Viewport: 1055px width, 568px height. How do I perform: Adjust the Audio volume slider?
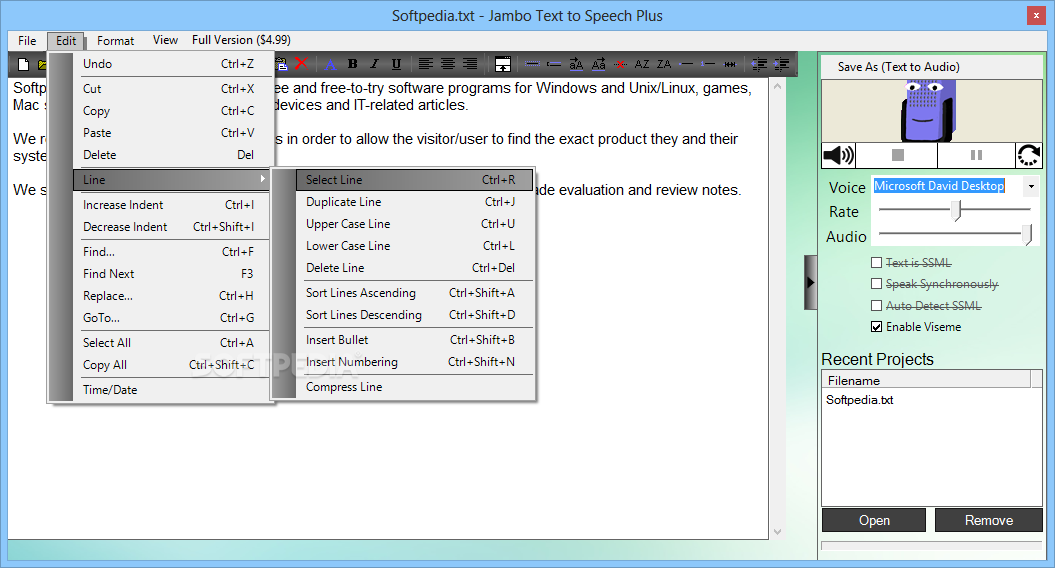(x=1027, y=235)
